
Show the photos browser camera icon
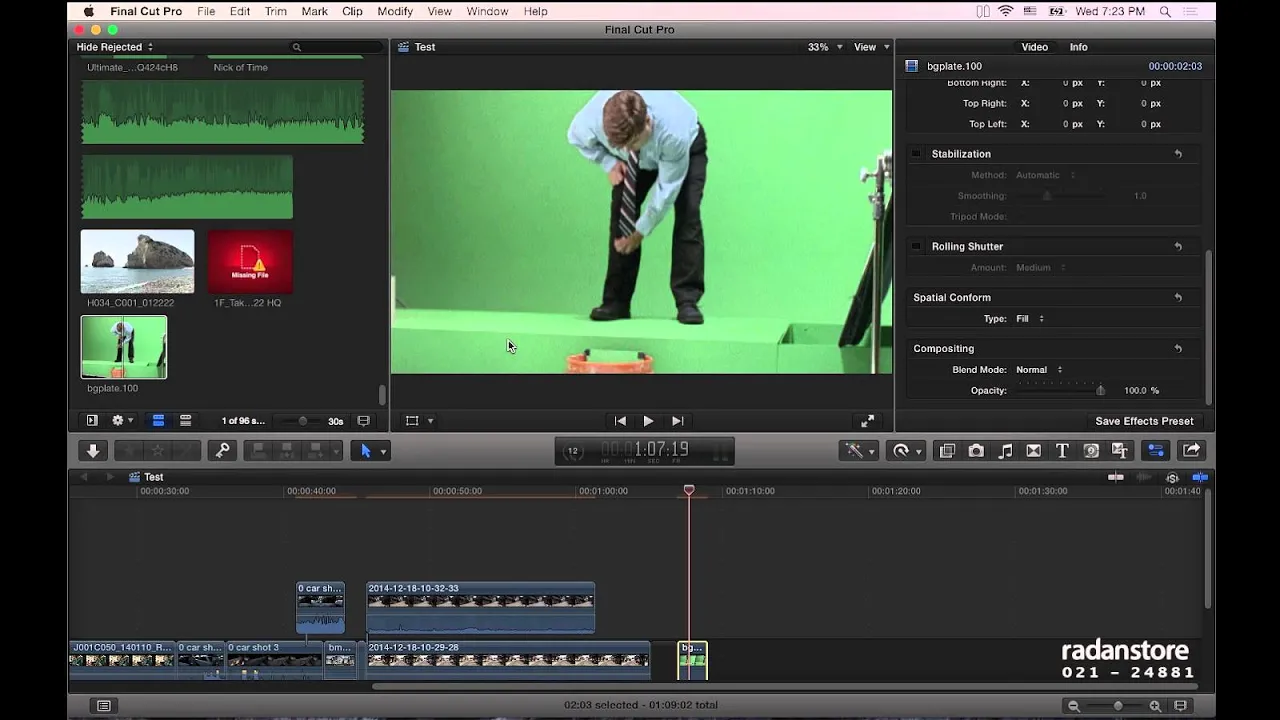pos(976,451)
